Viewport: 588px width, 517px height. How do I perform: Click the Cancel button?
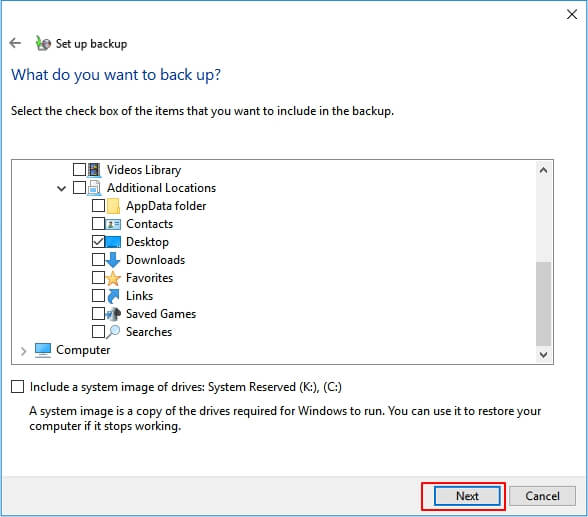pyautogui.click(x=542, y=496)
